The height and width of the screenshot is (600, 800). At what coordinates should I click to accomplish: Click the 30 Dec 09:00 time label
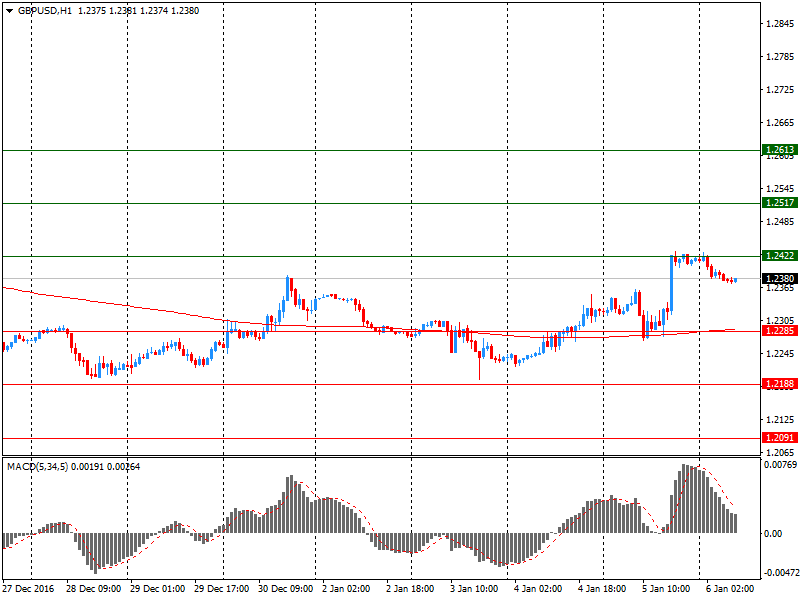(x=286, y=589)
